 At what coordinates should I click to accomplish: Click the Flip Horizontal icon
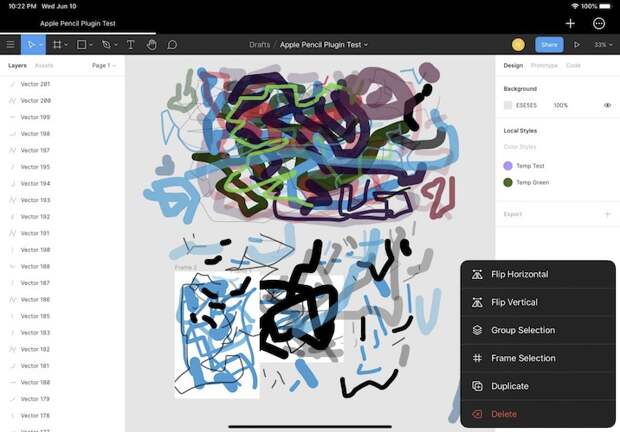pos(477,274)
